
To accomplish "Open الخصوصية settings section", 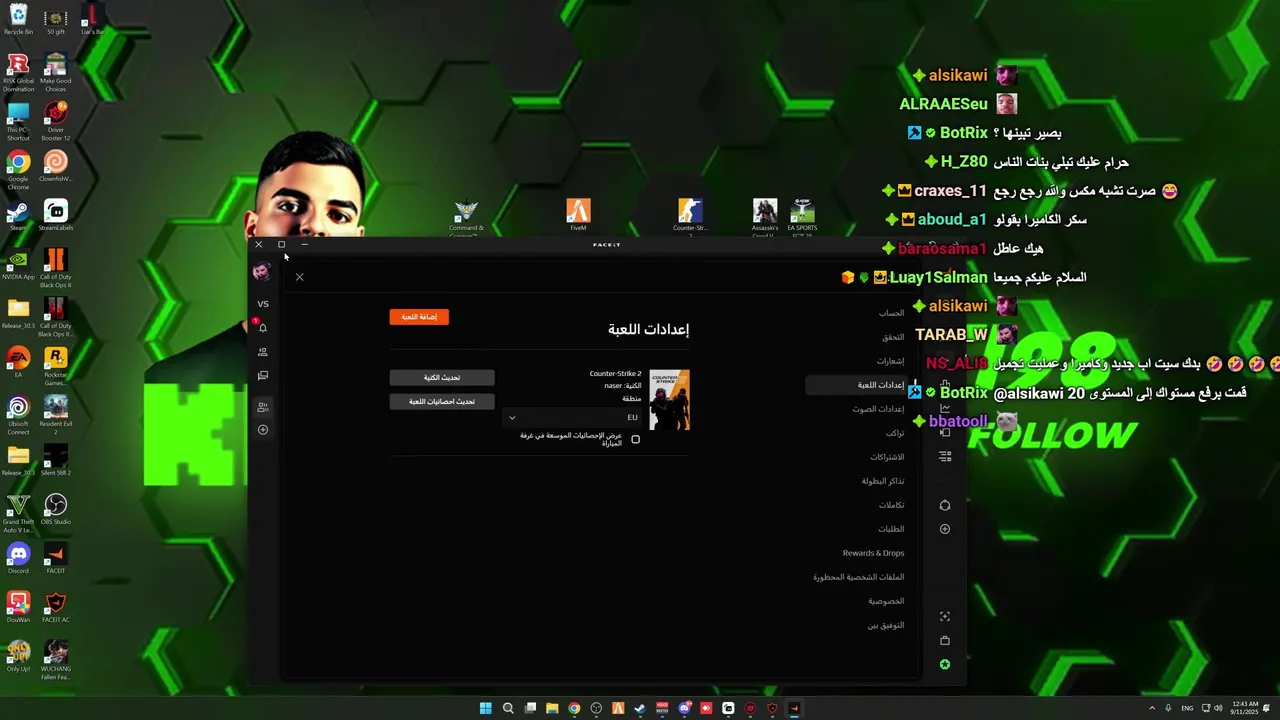I will (x=886, y=601).
